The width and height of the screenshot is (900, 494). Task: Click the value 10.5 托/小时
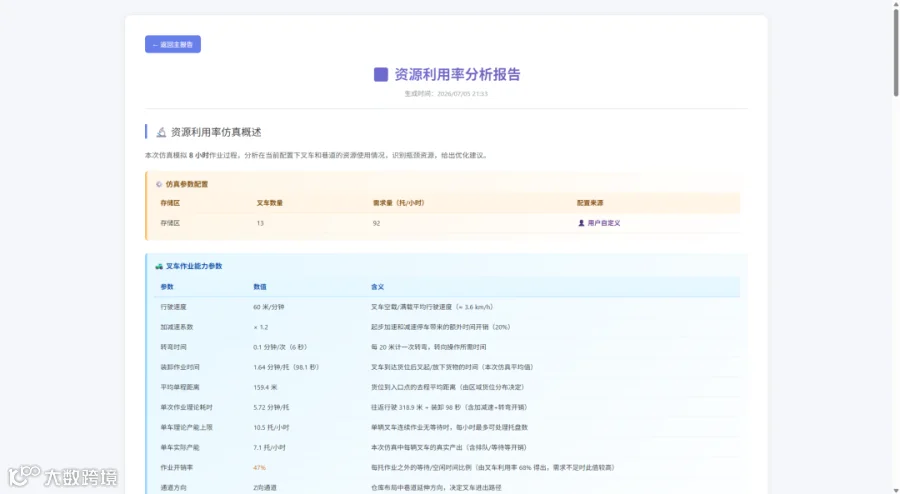point(271,427)
